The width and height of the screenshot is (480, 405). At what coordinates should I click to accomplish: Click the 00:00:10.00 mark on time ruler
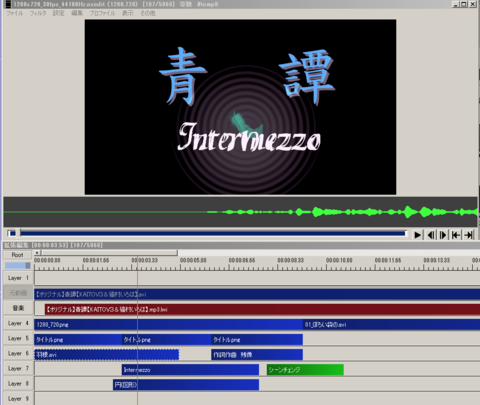(x=339, y=260)
